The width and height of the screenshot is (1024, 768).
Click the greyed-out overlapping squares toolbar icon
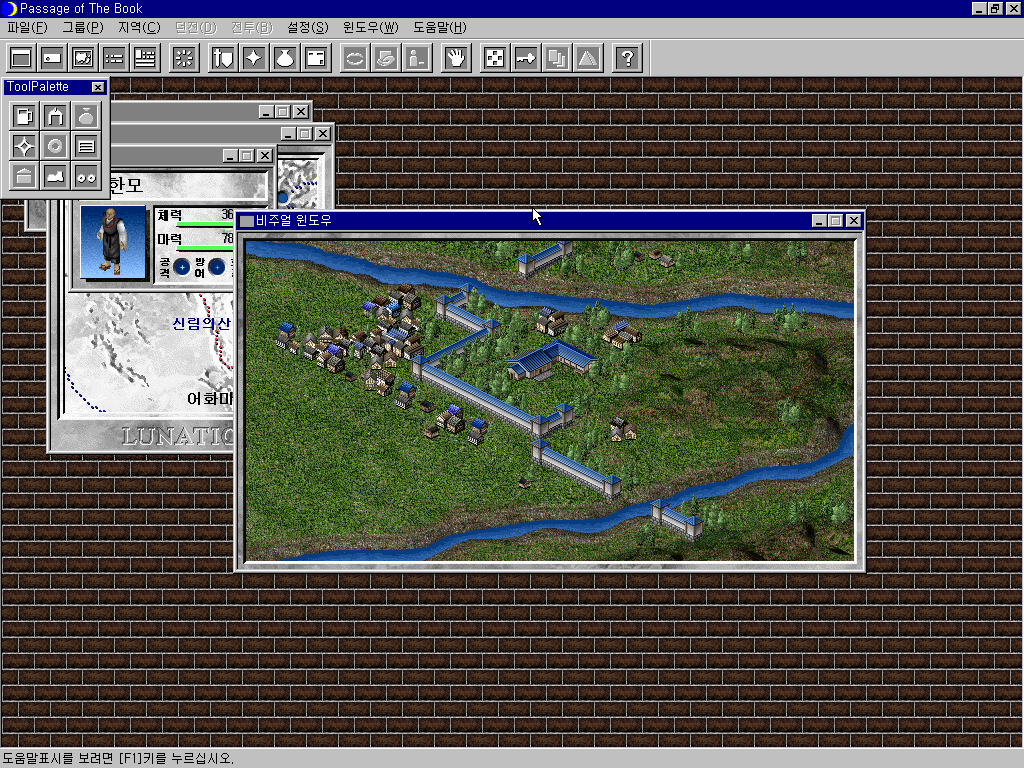(557, 58)
